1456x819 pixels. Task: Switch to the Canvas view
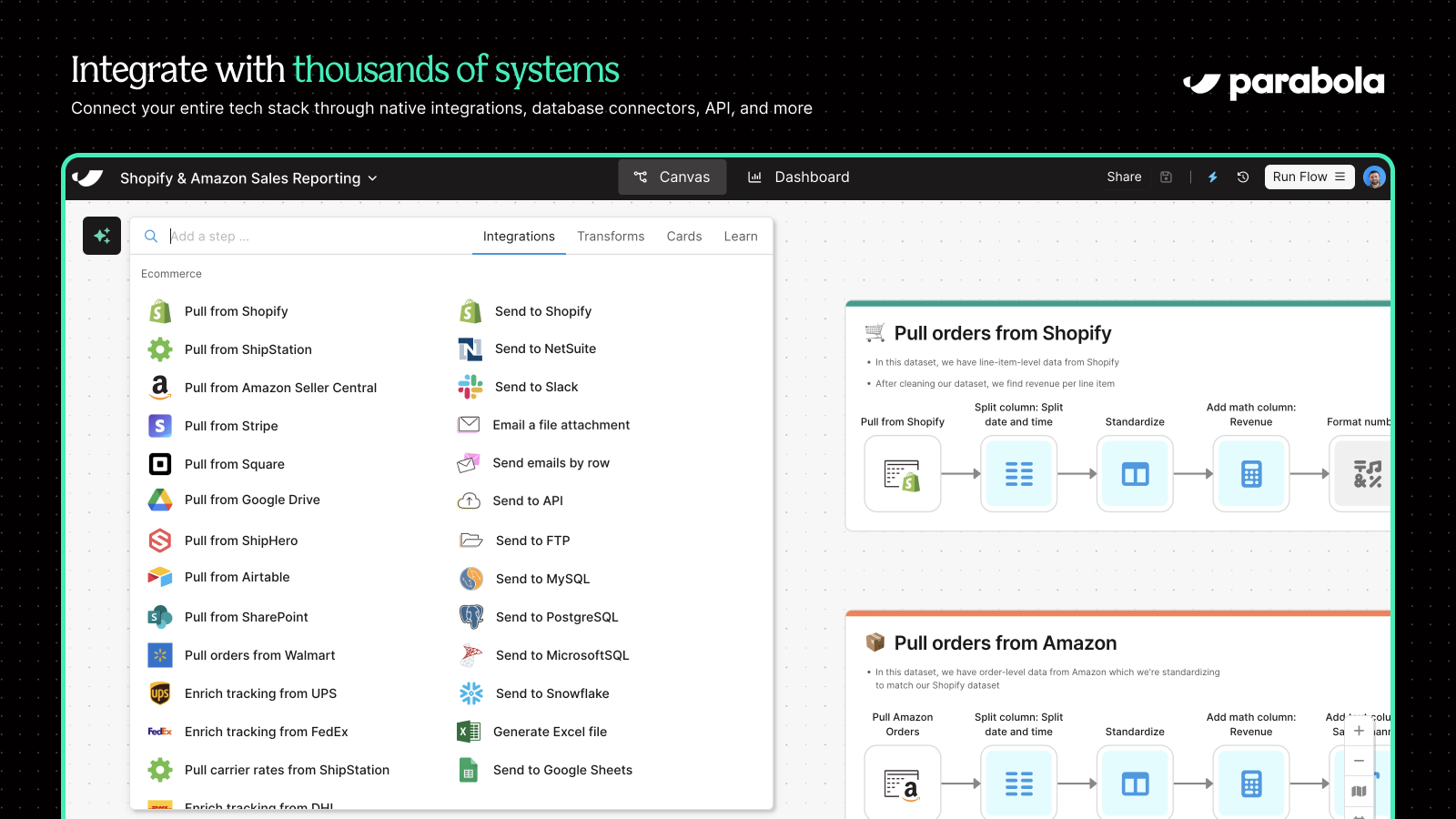pos(672,177)
